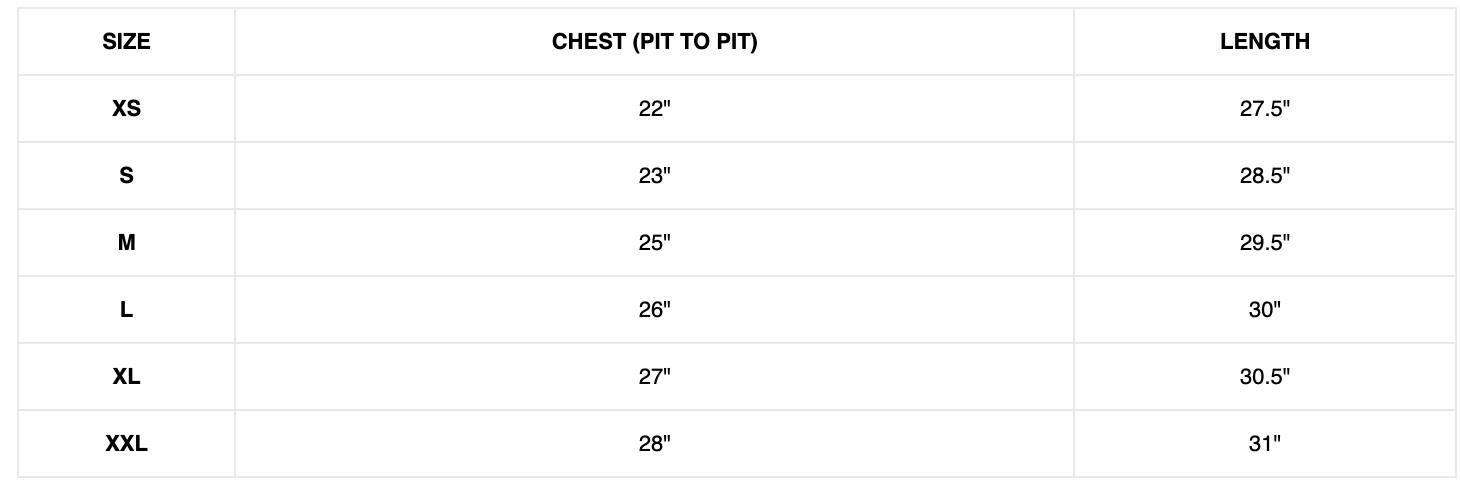This screenshot has height=488, width=1460.
Task: Click the CHEST (PIT TO PIT) header
Action: [654, 42]
